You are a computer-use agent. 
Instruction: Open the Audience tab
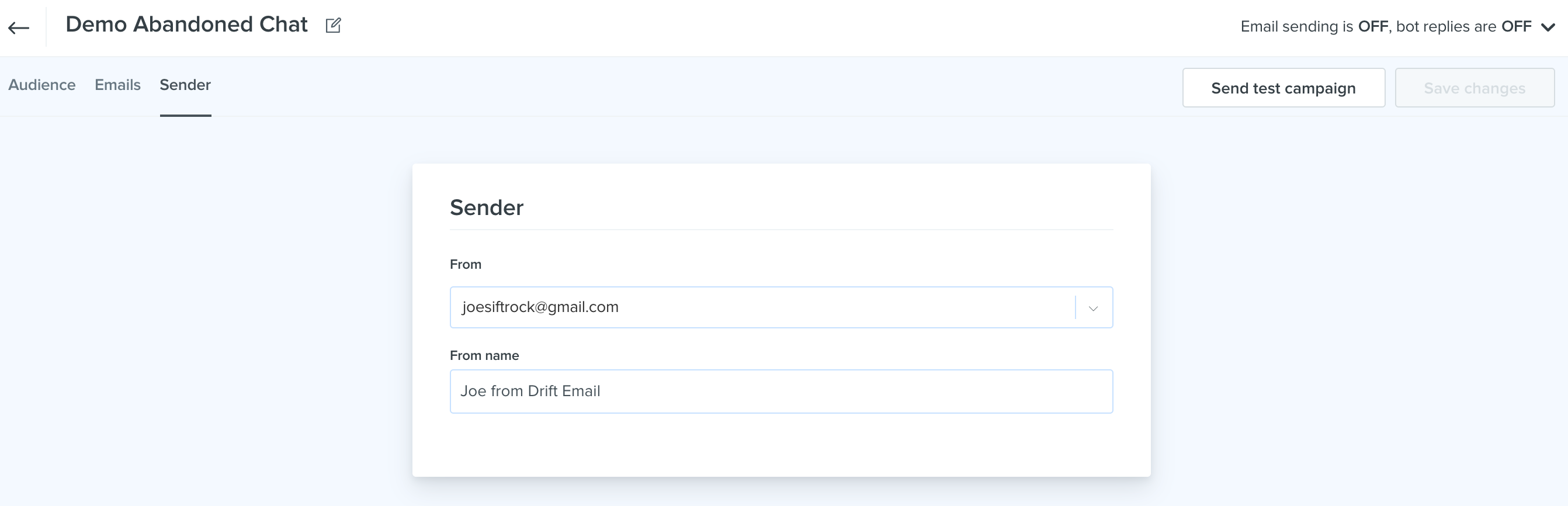point(42,85)
